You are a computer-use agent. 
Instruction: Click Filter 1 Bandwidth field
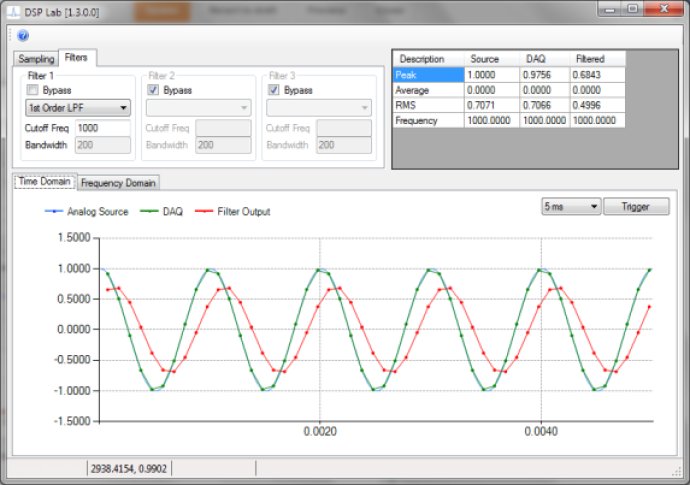103,145
